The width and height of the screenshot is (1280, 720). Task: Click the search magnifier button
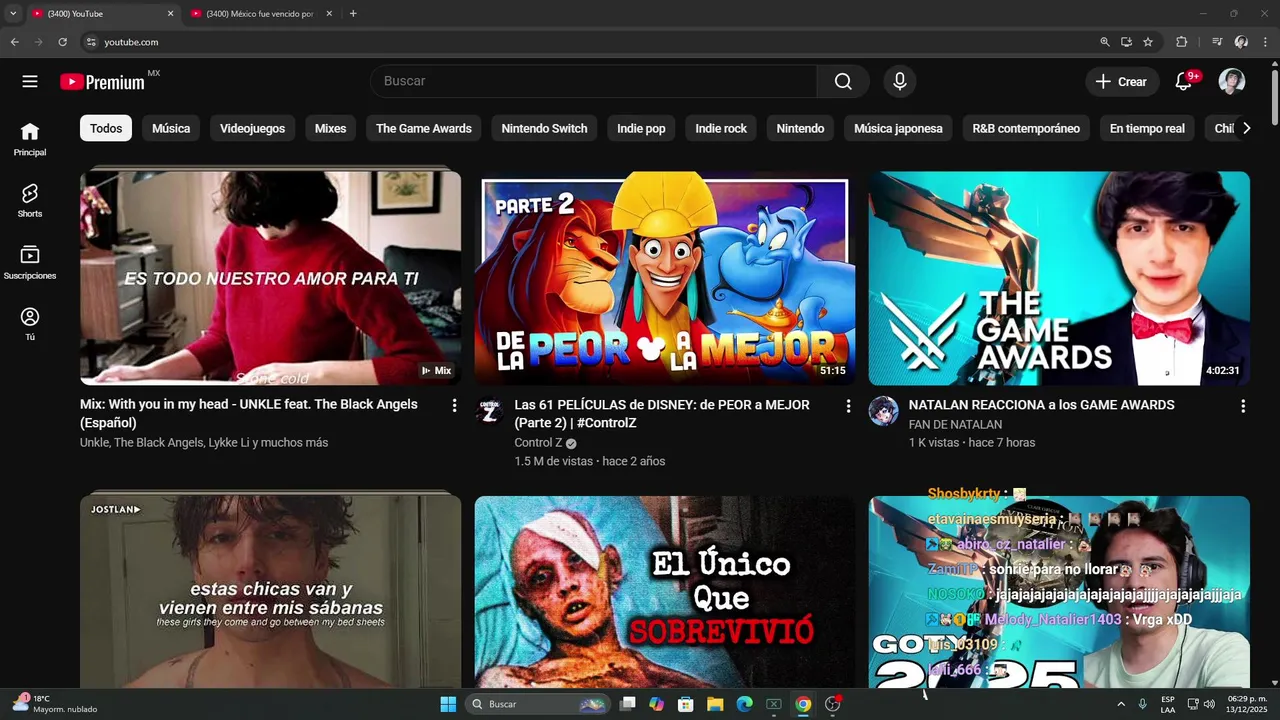843,82
